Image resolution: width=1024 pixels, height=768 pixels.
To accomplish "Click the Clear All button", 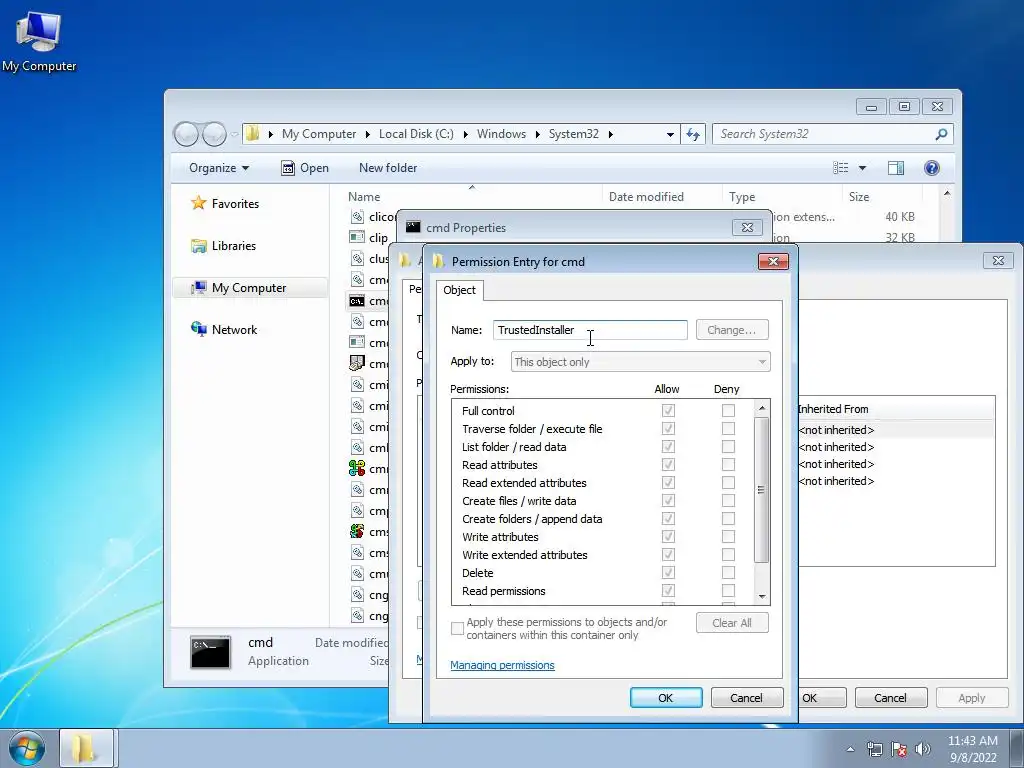I will (x=731, y=623).
